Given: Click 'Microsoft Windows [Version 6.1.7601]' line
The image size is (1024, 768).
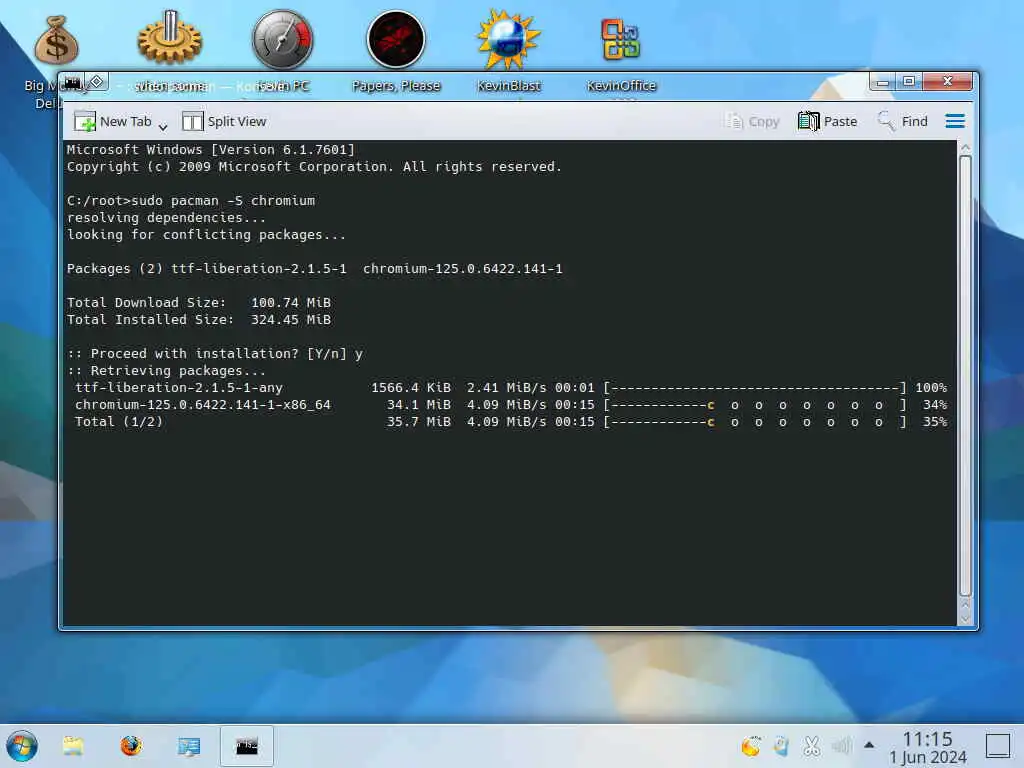Looking at the screenshot, I should pos(211,150).
